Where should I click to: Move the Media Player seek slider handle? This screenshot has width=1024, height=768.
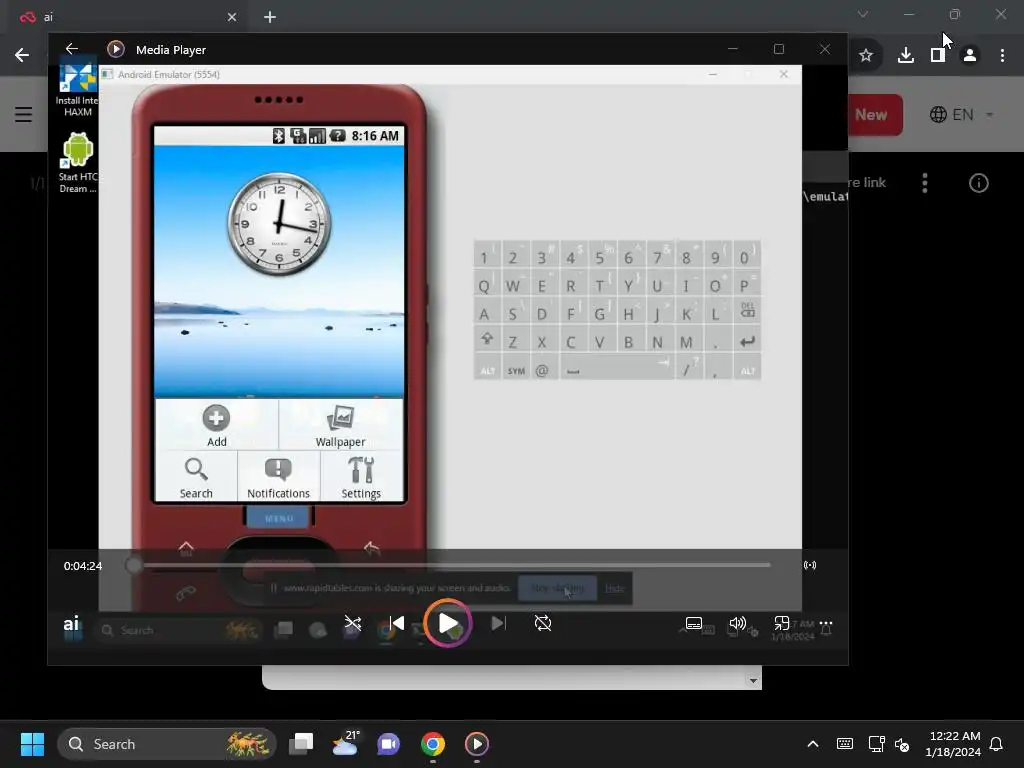click(134, 565)
